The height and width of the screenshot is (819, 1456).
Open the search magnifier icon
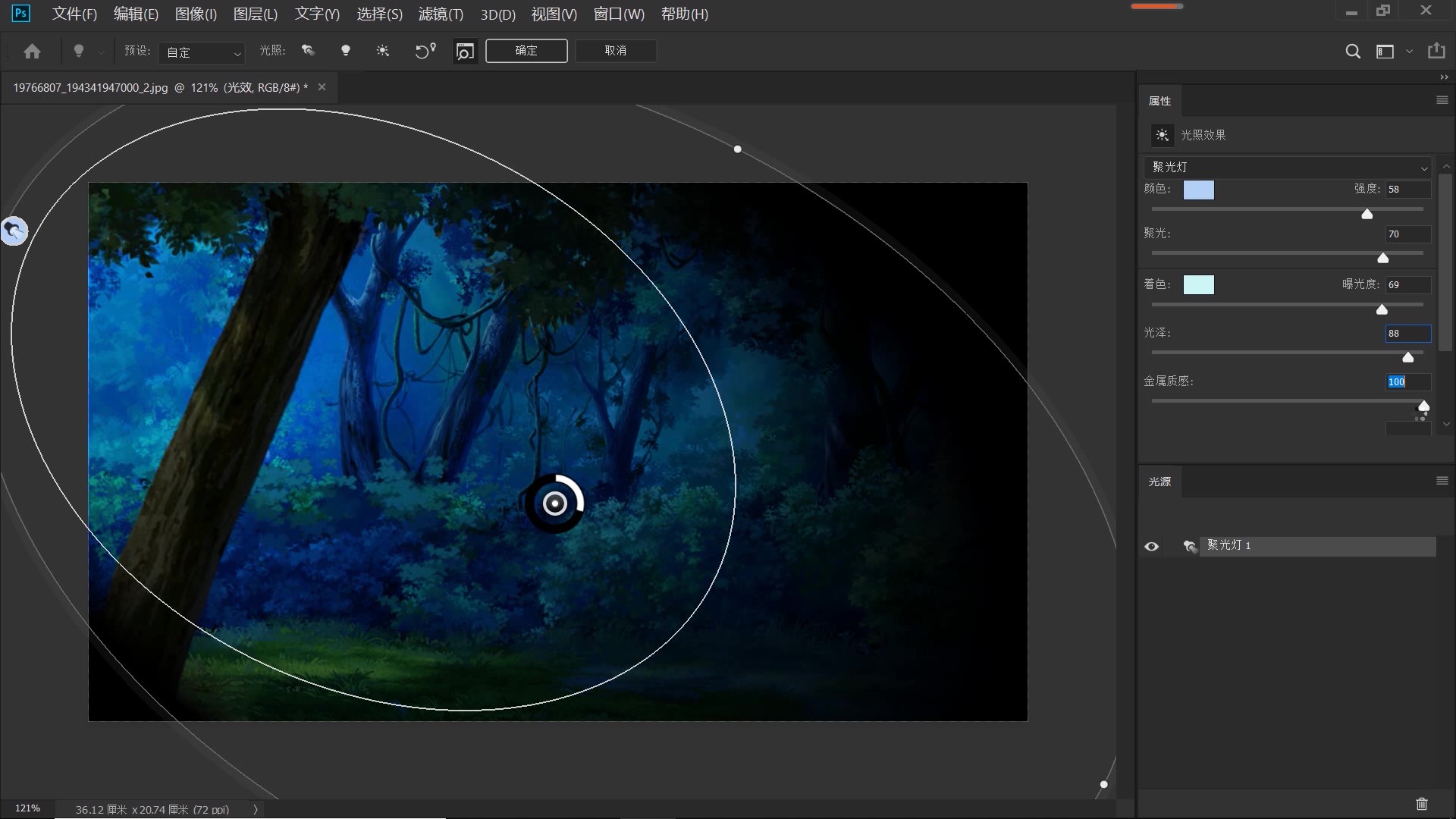[x=1352, y=51]
